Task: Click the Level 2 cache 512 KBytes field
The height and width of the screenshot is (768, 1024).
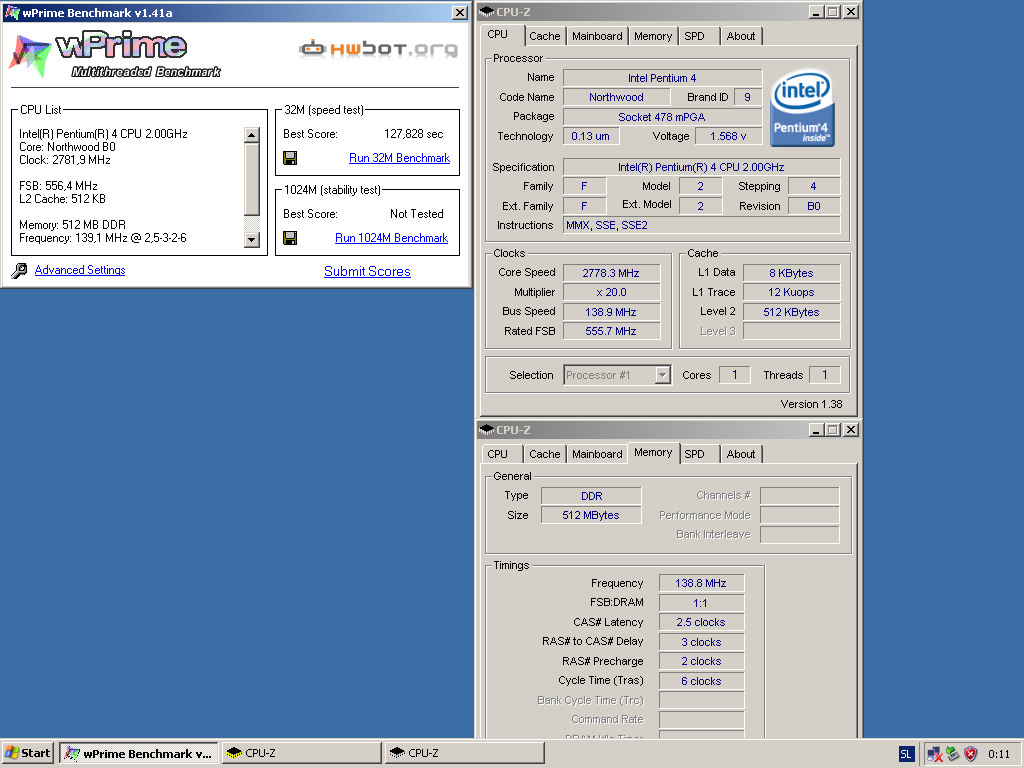Action: pyautogui.click(x=792, y=312)
